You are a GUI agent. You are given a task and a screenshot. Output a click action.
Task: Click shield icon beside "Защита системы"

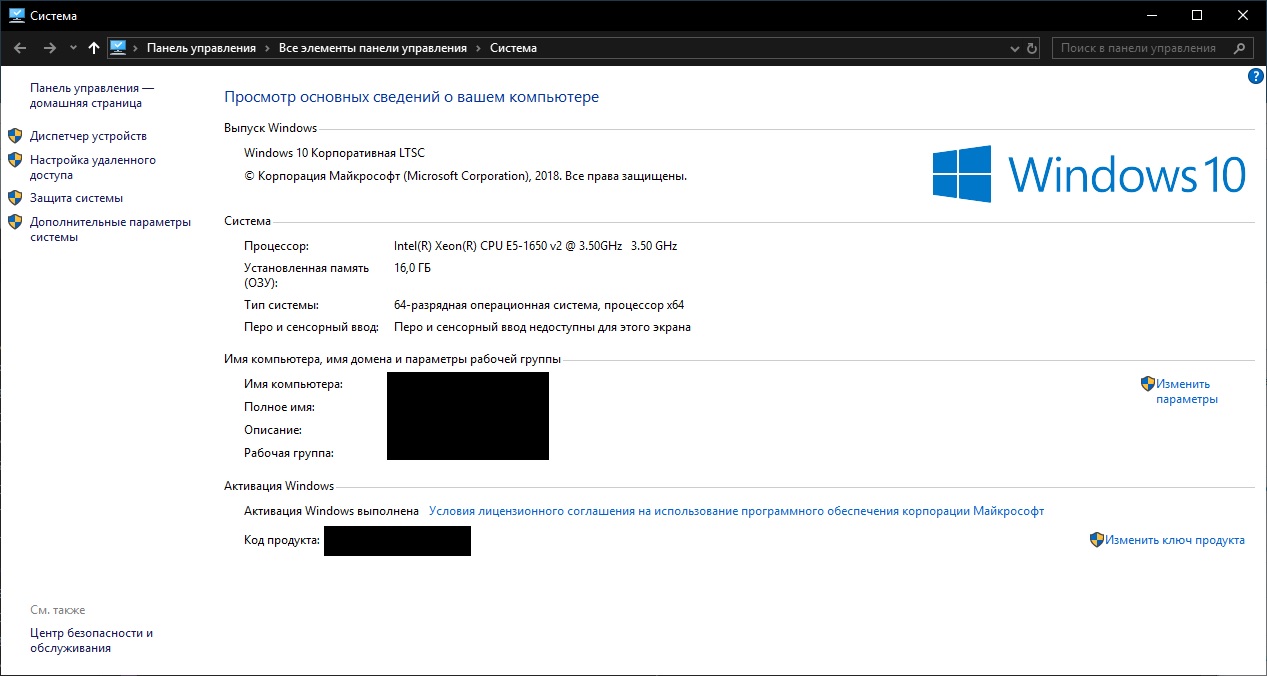[15, 198]
